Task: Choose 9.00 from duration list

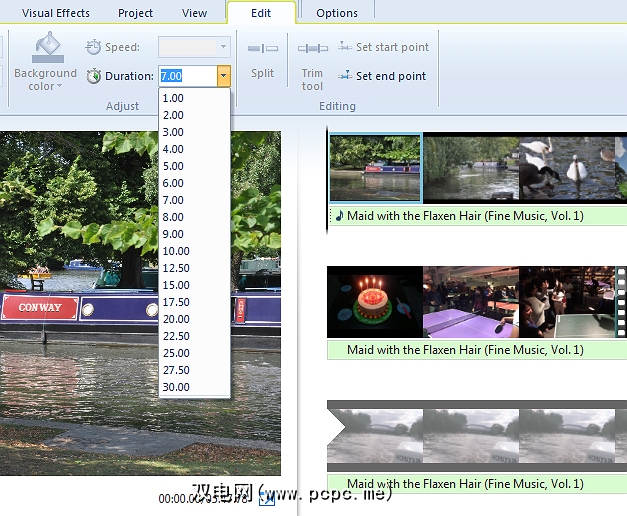Action: [194, 234]
